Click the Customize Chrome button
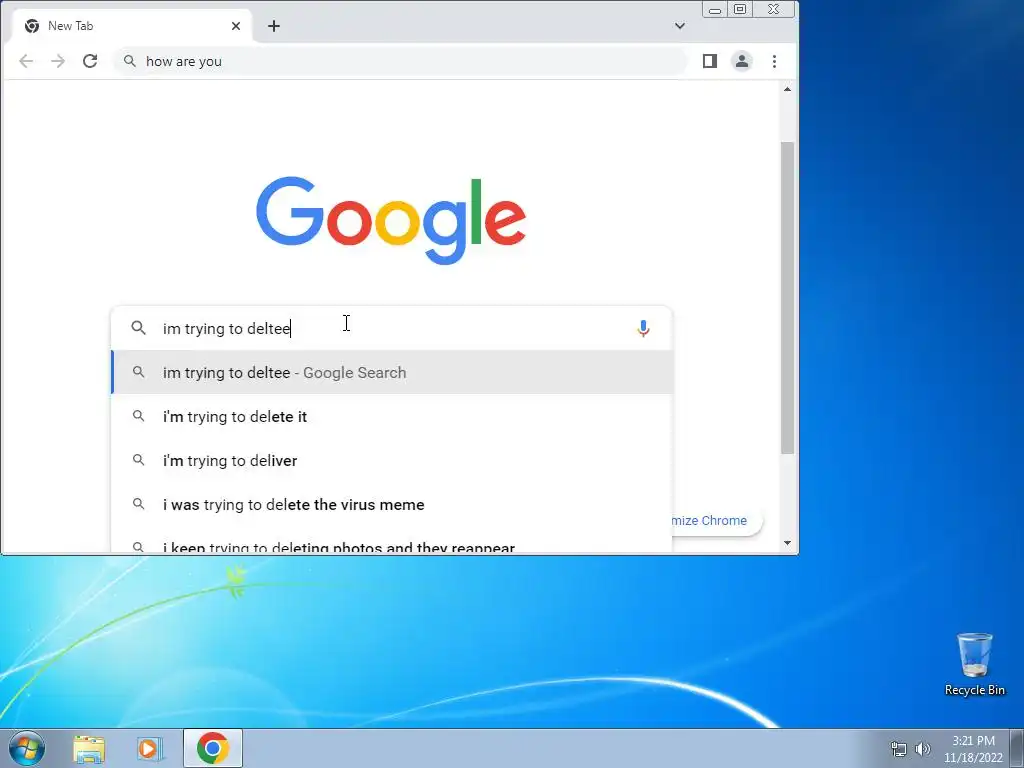Image resolution: width=1024 pixels, height=768 pixels. (x=716, y=520)
